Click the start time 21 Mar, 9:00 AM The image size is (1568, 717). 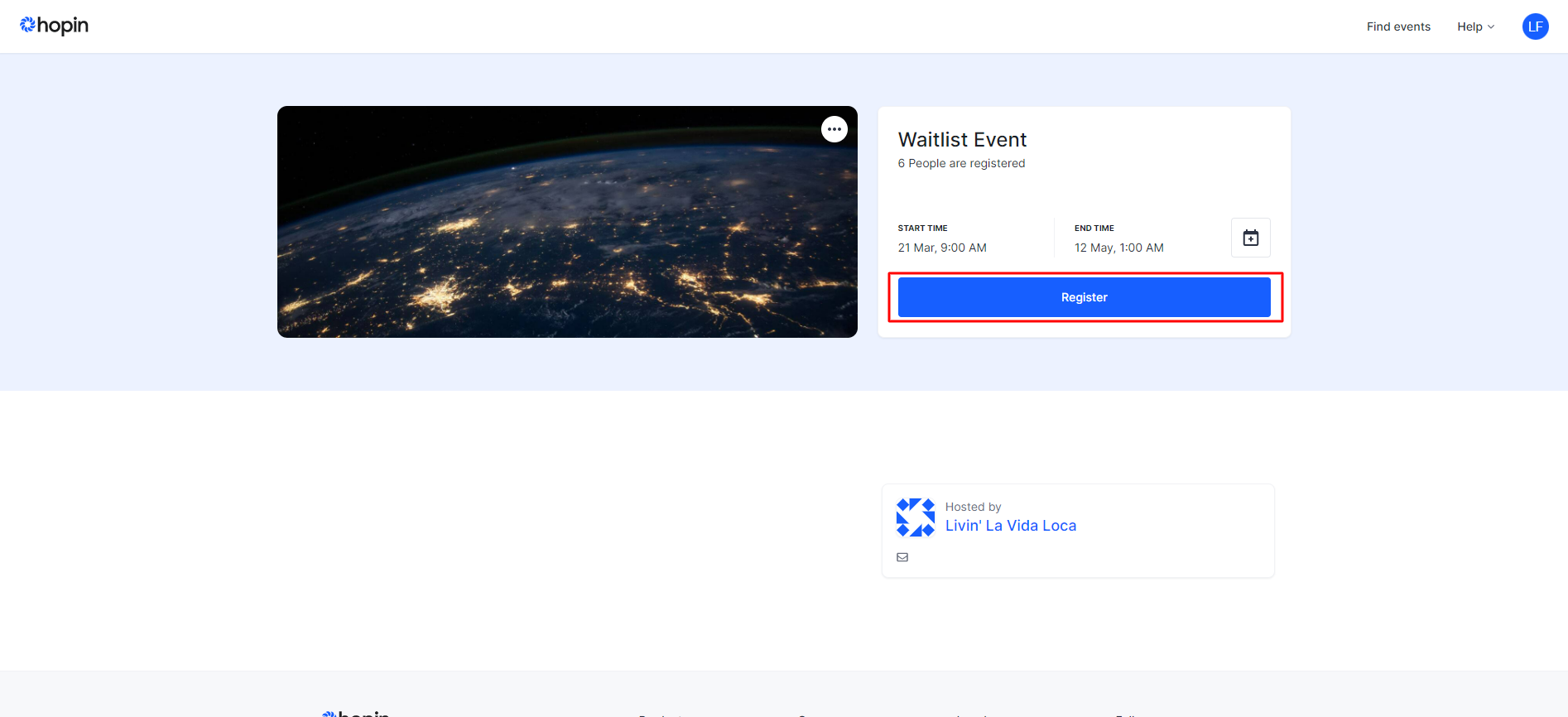coord(942,248)
